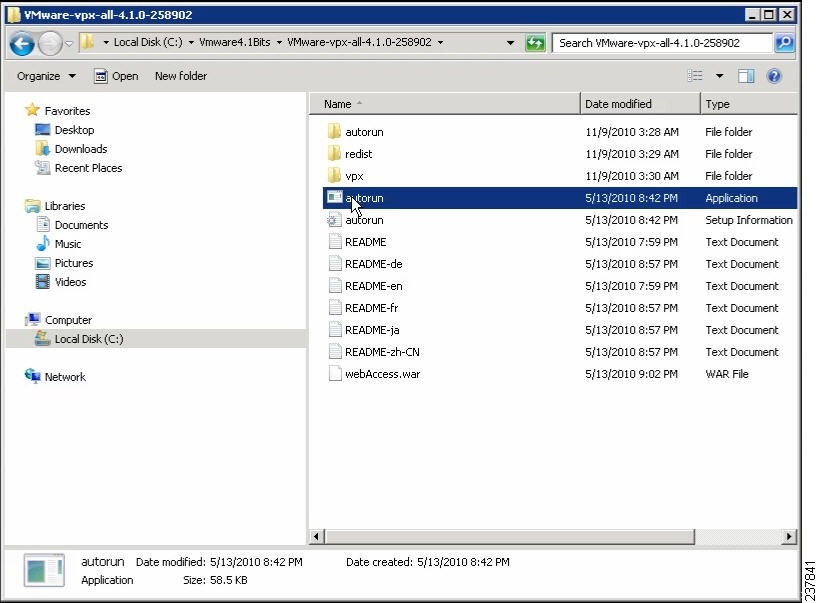Toggle the preview pane icon
The height and width of the screenshot is (603, 818).
746,76
